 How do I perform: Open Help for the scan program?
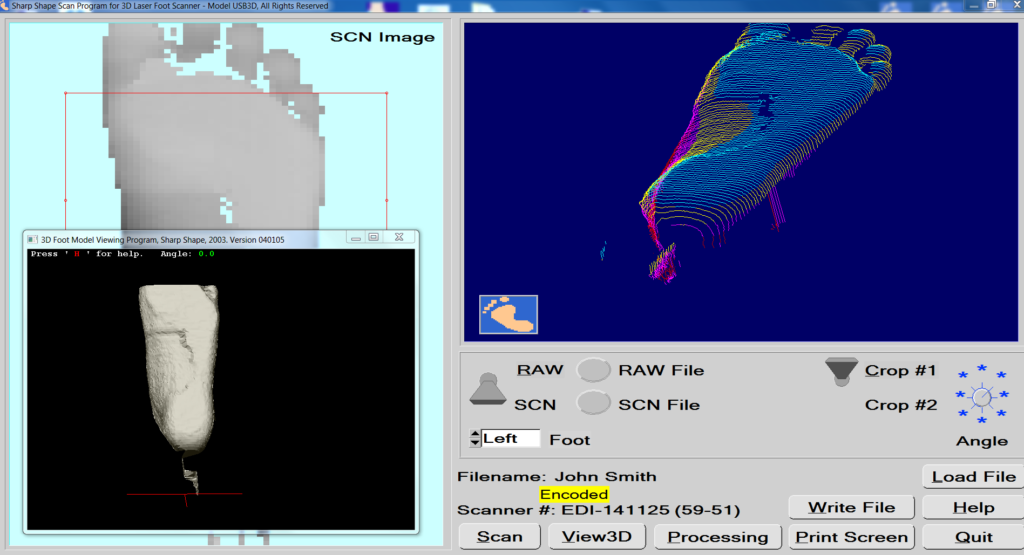click(x=972, y=507)
